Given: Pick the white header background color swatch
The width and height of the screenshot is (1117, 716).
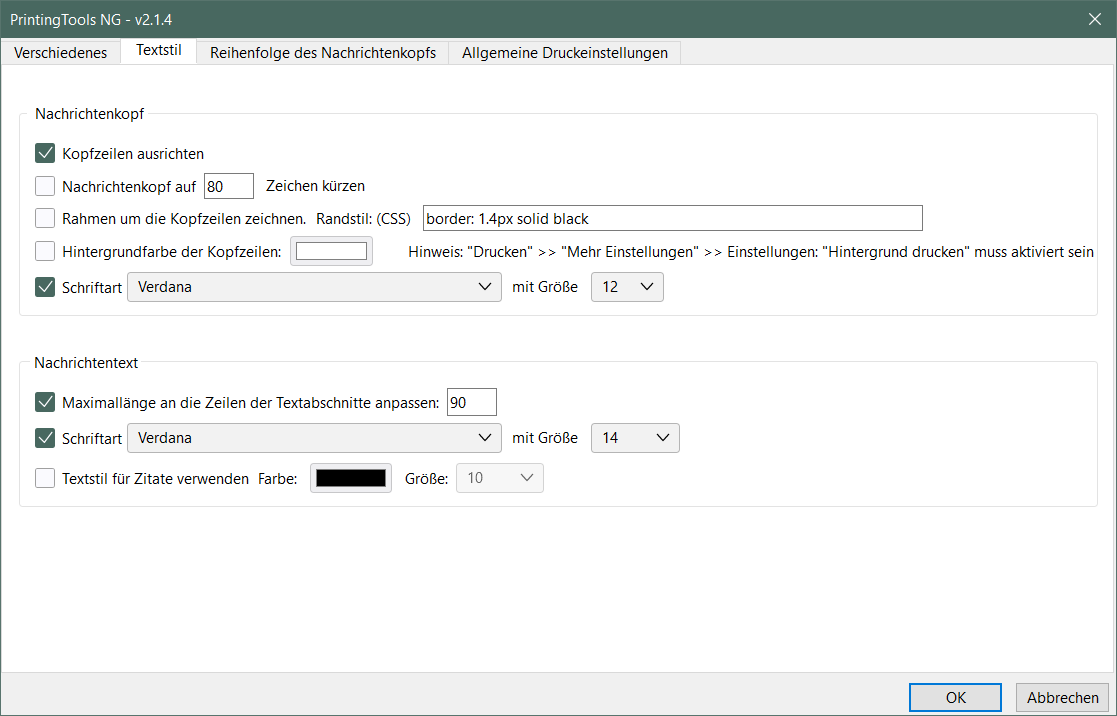Looking at the screenshot, I should [331, 251].
